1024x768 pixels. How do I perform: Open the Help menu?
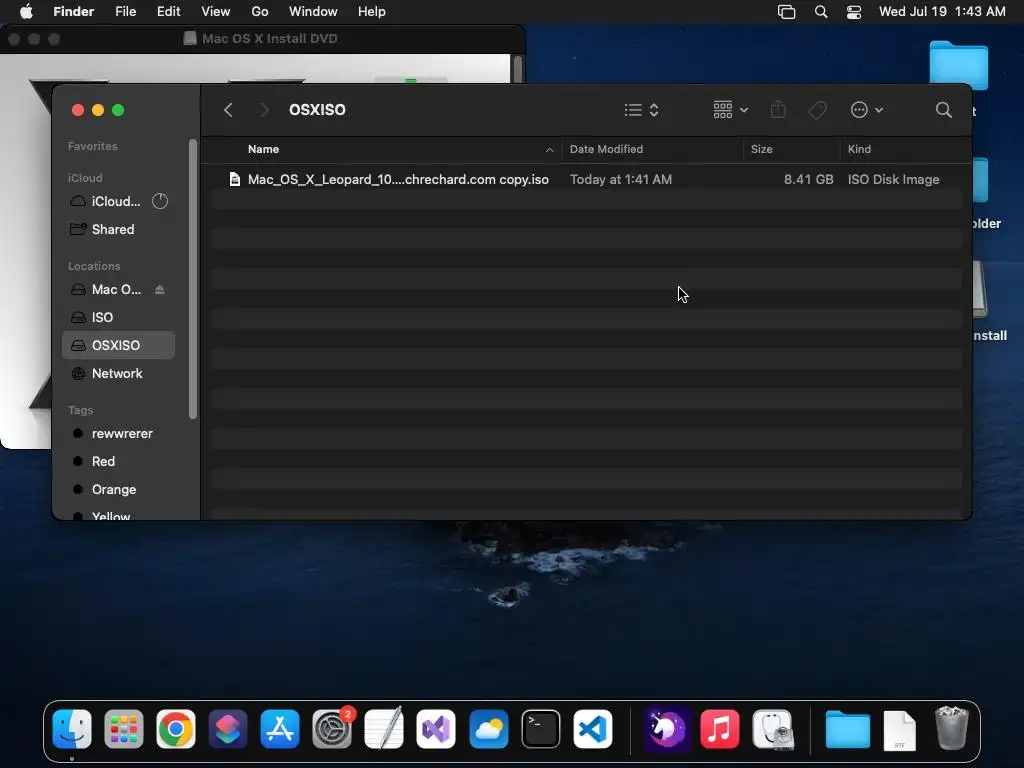(372, 11)
